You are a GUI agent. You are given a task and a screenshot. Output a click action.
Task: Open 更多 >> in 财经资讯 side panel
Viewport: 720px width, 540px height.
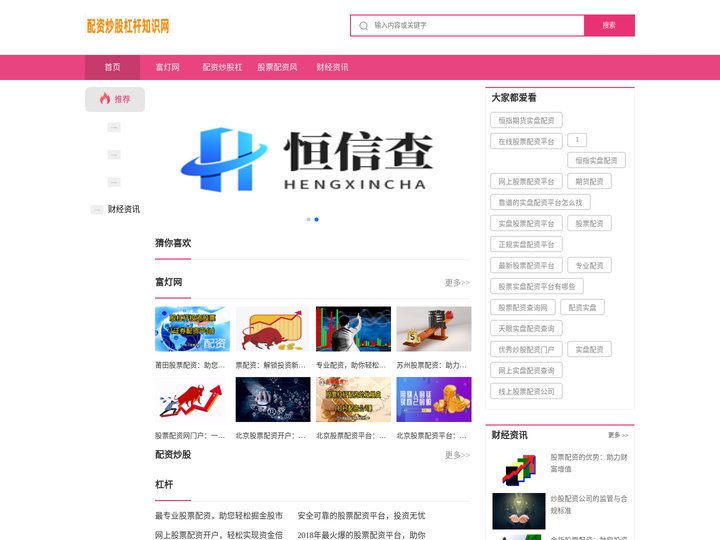point(618,435)
